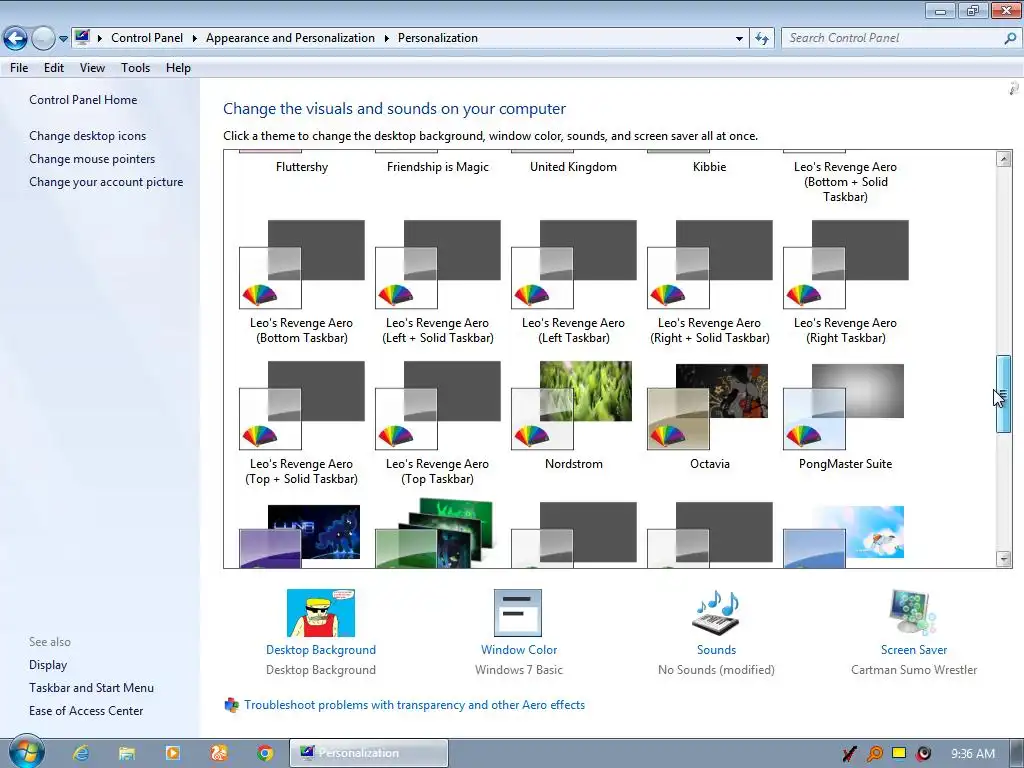Click Appearance and Personalization breadcrumb
This screenshot has height=768, width=1024.
pyautogui.click(x=290, y=38)
